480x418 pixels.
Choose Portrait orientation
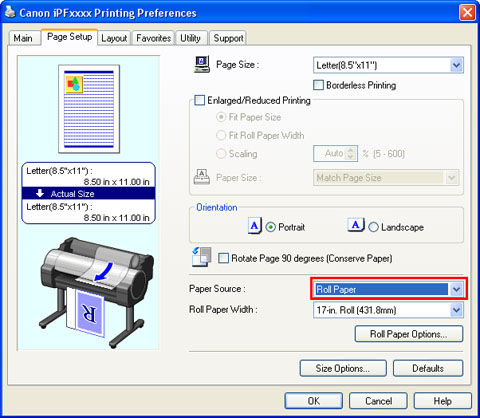coord(270,227)
